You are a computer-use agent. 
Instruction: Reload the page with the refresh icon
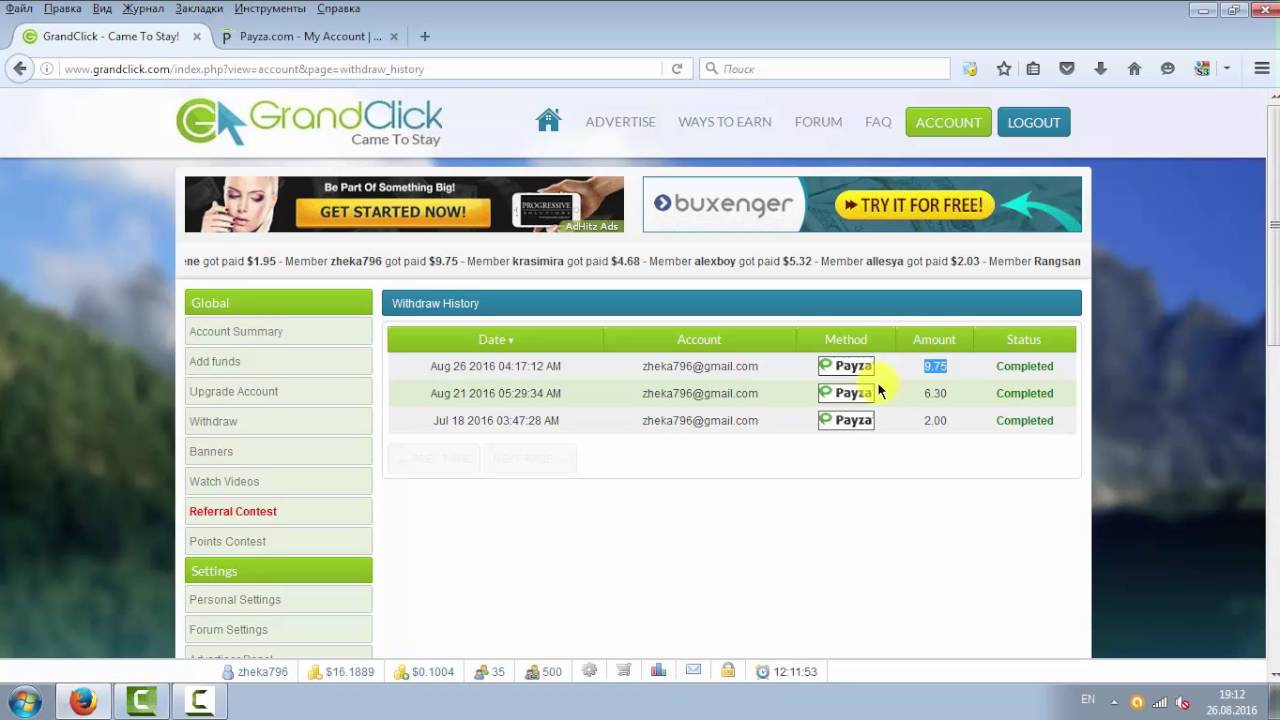tap(677, 69)
